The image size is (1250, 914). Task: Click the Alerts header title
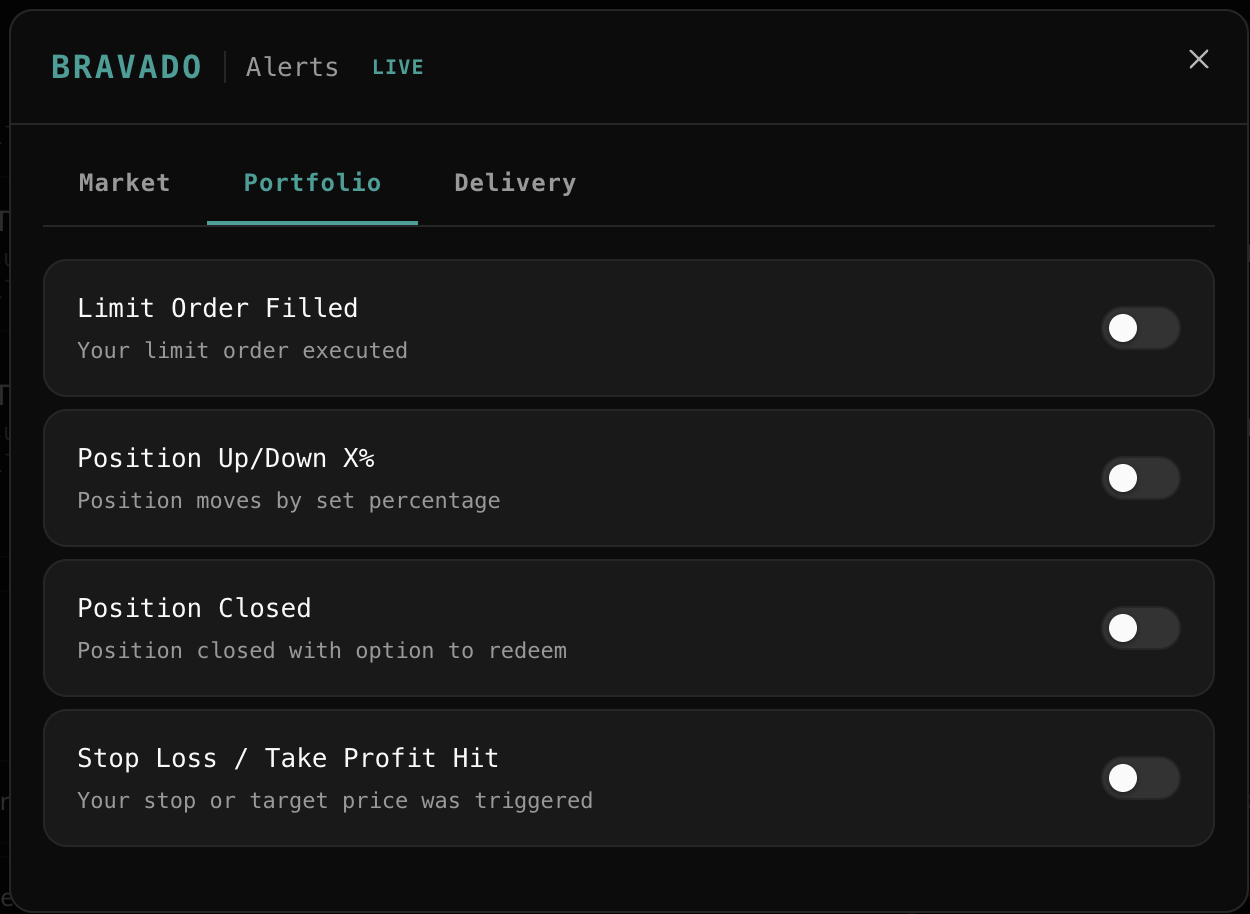click(292, 67)
